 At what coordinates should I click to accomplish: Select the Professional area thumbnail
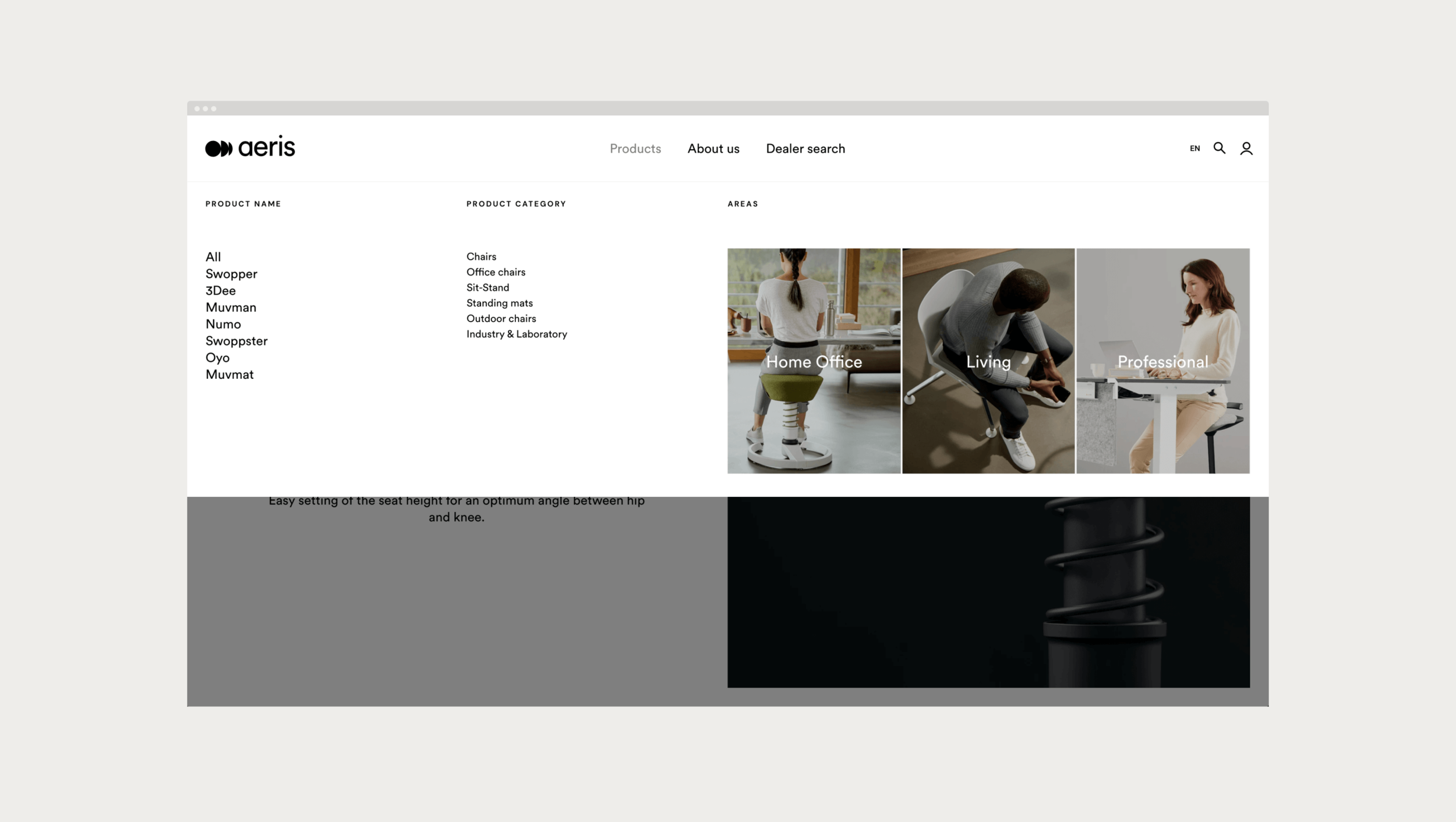tap(1162, 361)
